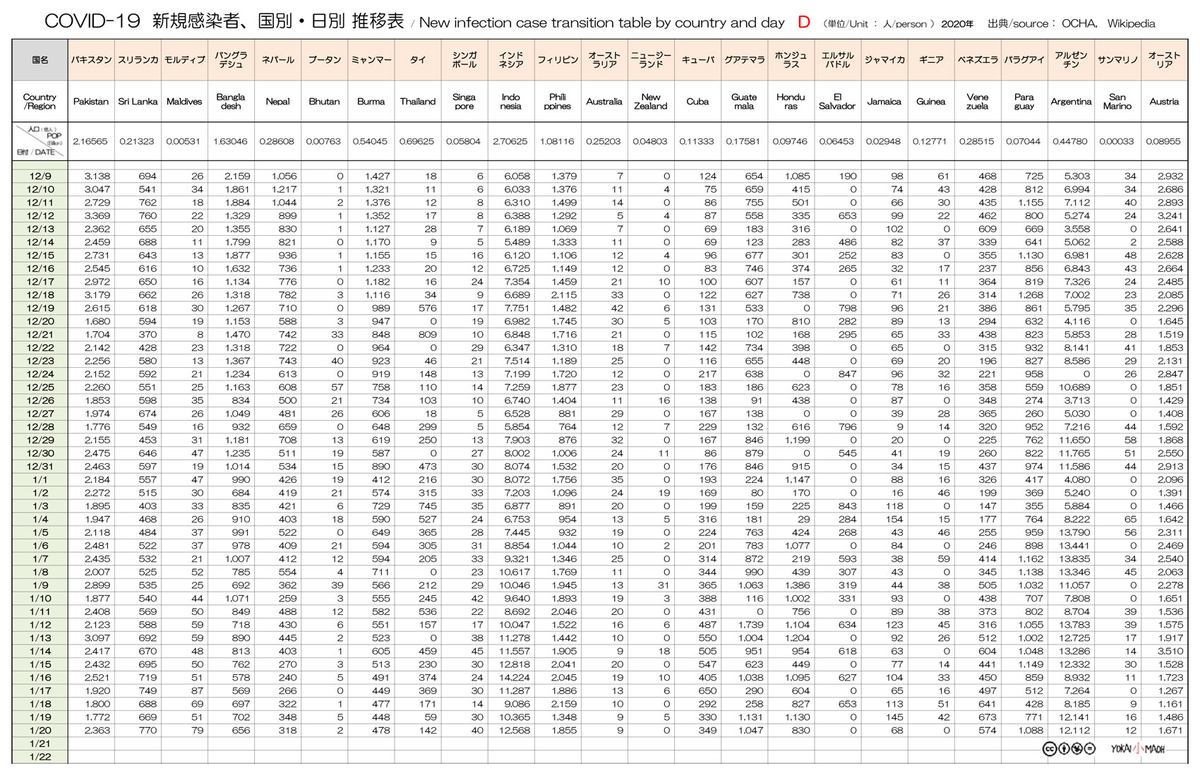This screenshot has width=1200, height=771.
Task: Select the Guatemala English column header
Action: pos(743,102)
